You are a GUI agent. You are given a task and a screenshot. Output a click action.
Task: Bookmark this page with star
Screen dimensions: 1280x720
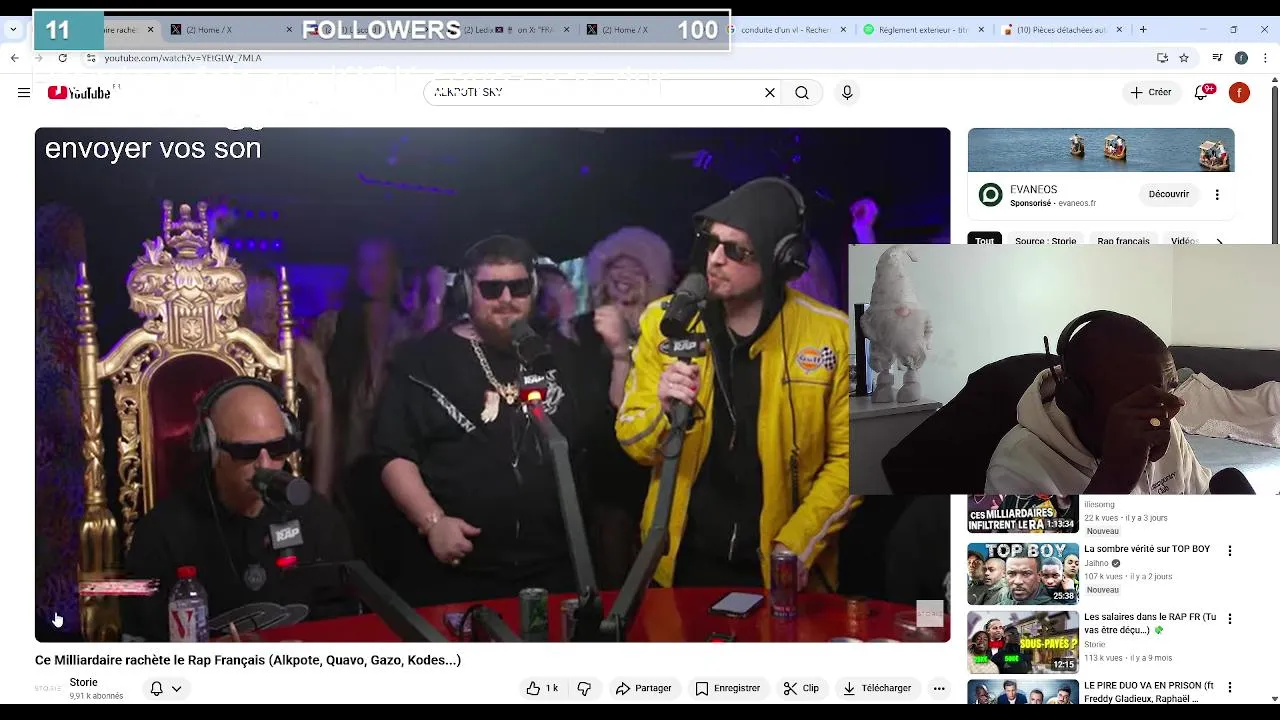[x=1184, y=58]
